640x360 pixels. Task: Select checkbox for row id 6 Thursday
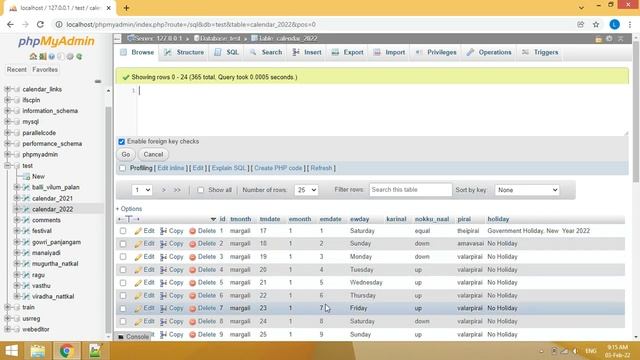123,296
